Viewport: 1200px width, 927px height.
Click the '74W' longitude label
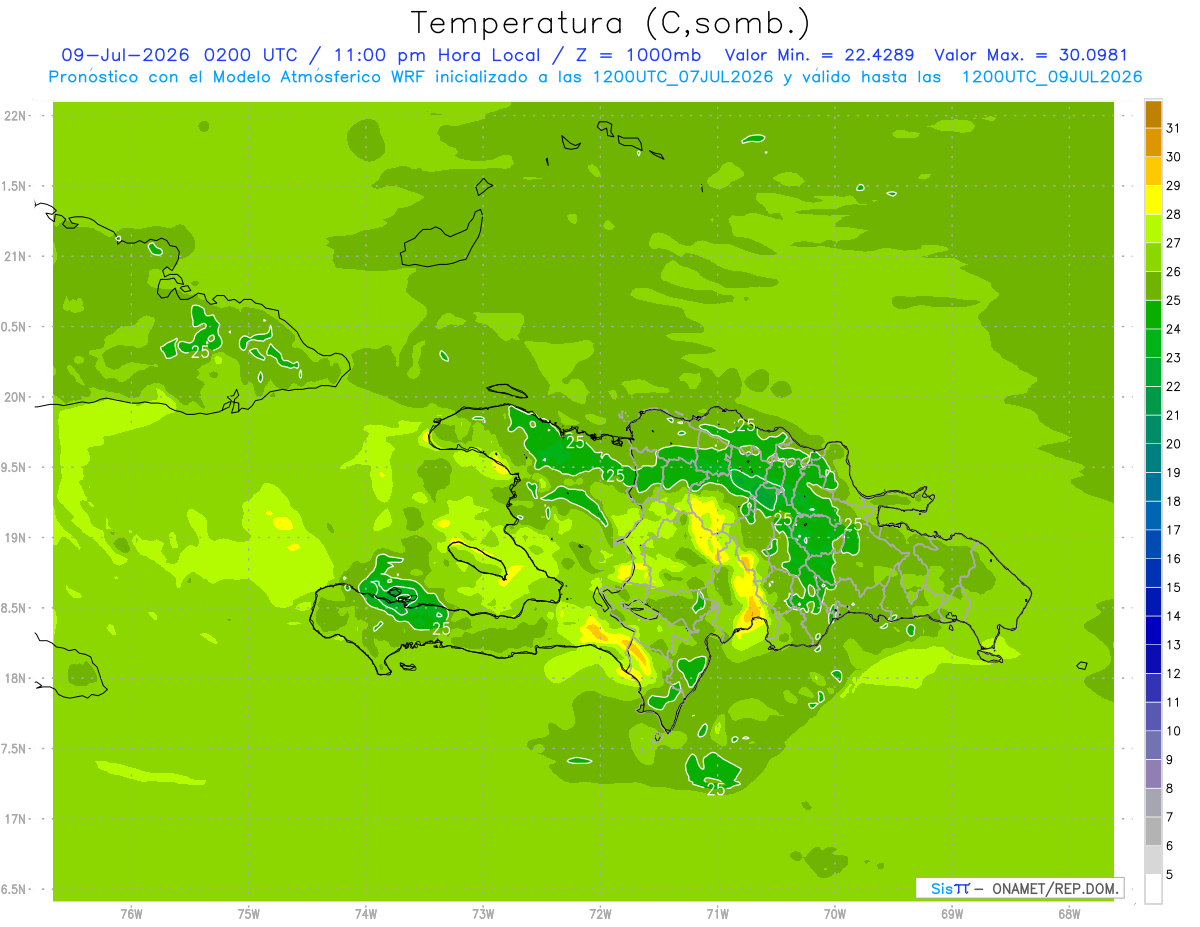click(x=366, y=914)
